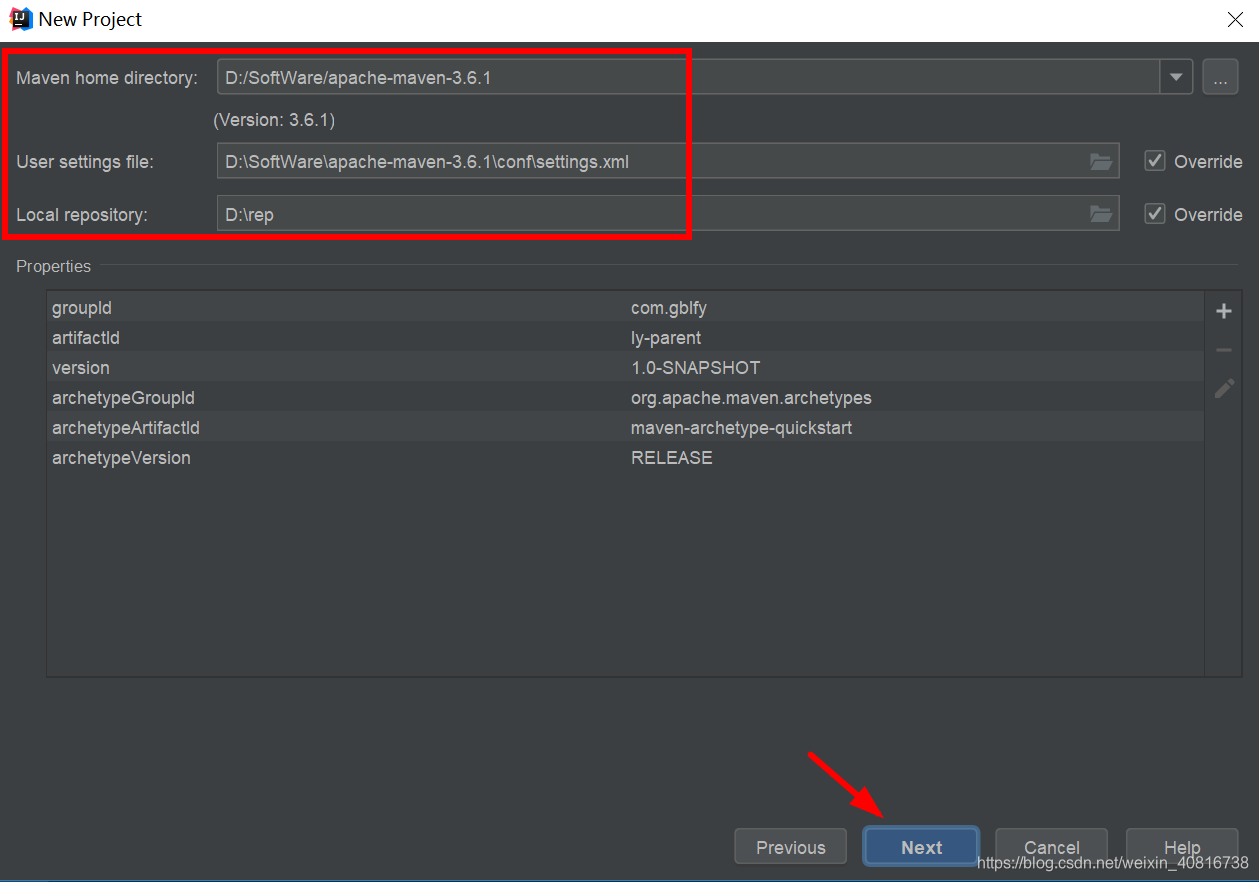
Task: Click the IntelliJ IDEA title bar icon
Action: pyautogui.click(x=21, y=19)
